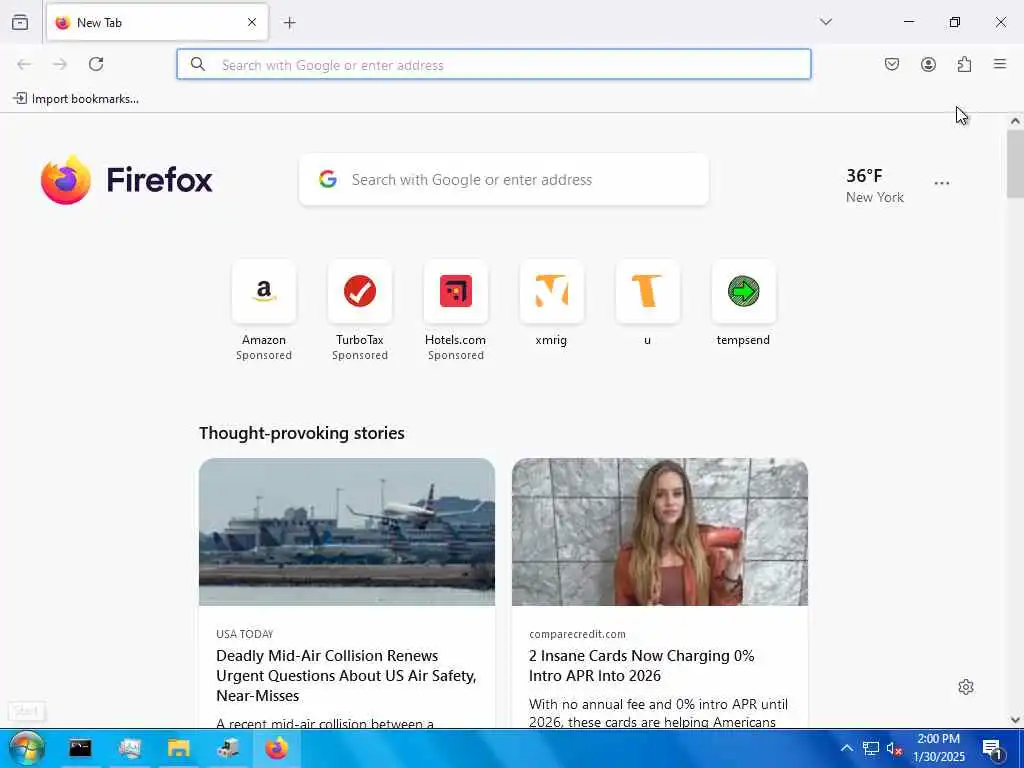This screenshot has height=768, width=1024.
Task: Show hidden system tray icons
Action: 846,748
